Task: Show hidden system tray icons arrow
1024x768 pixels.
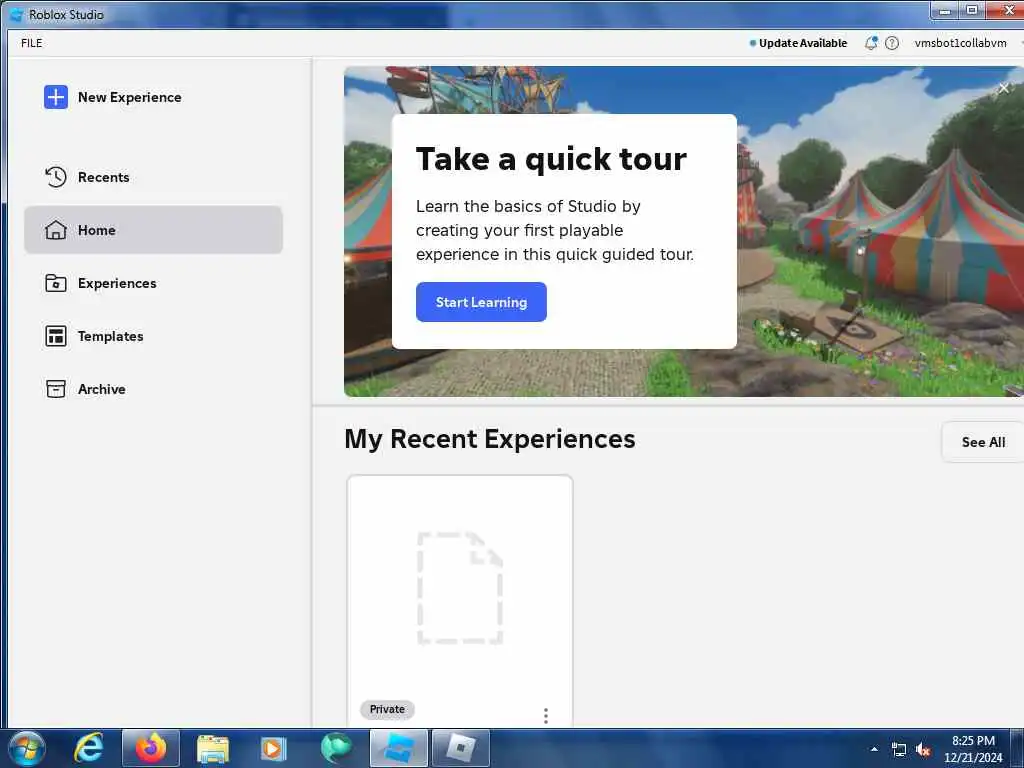Action: point(874,749)
